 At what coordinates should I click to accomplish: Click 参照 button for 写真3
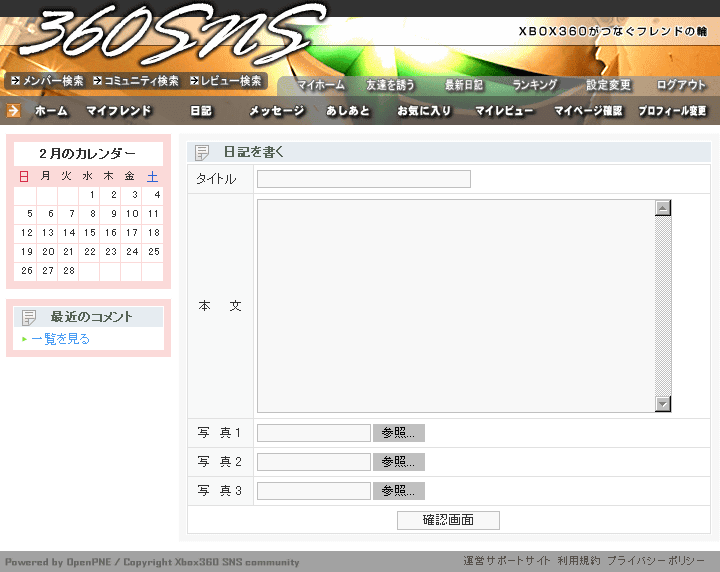pos(399,491)
